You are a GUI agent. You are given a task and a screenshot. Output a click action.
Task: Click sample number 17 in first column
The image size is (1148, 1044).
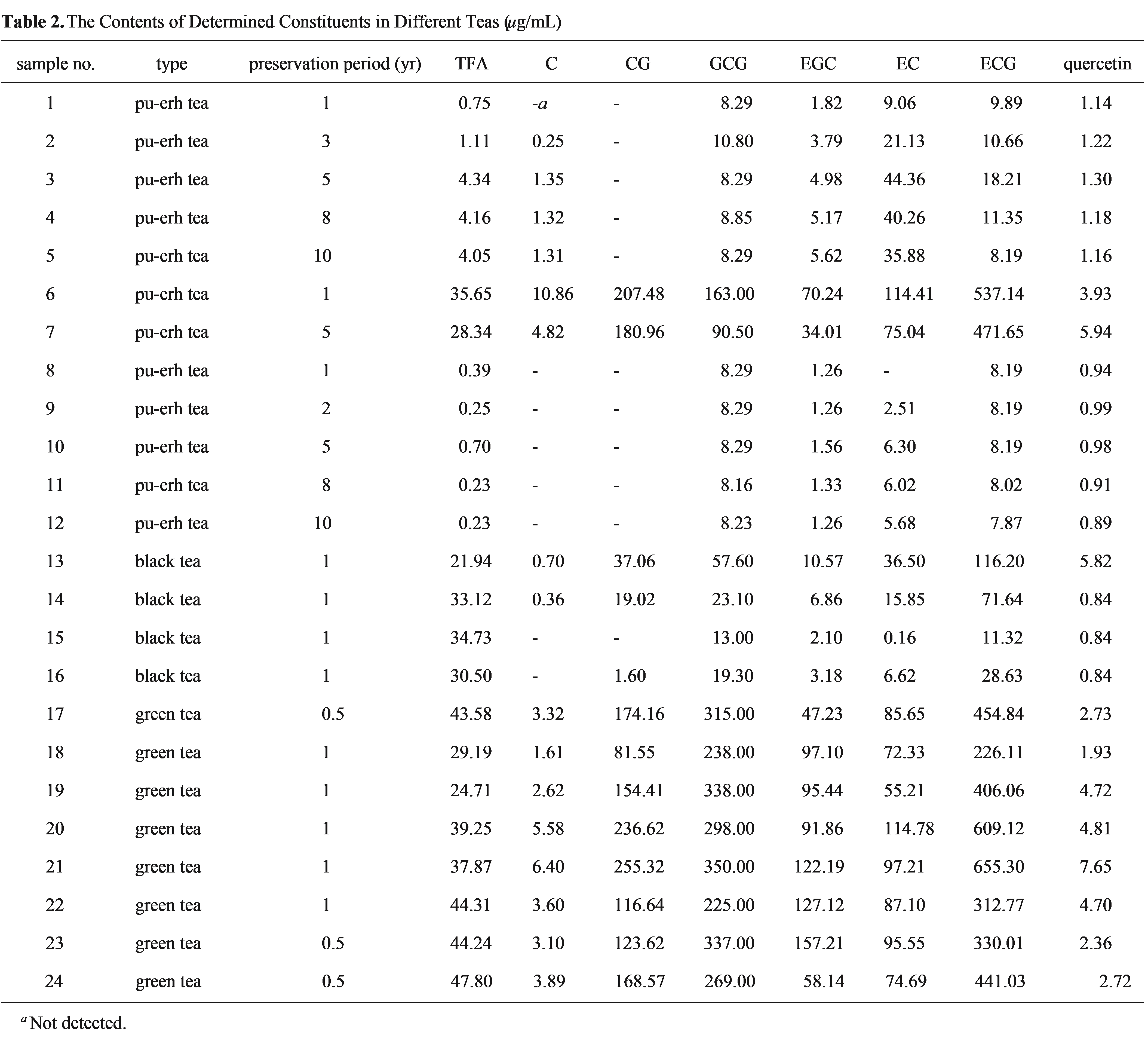pyautogui.click(x=55, y=714)
